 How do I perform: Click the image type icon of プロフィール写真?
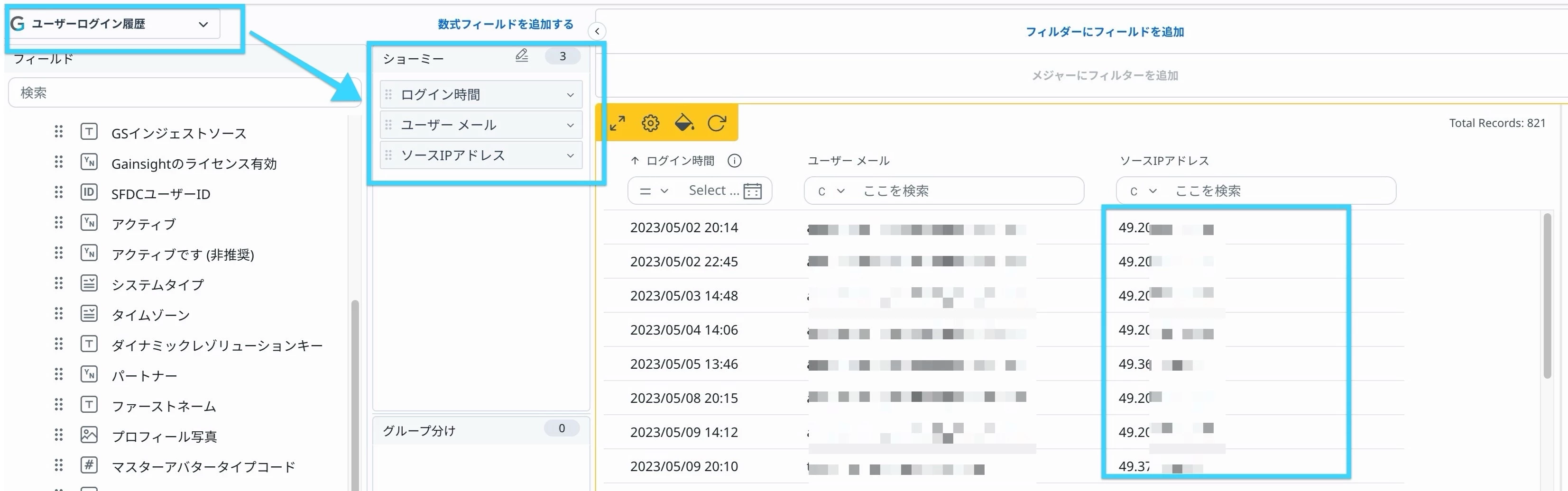[x=89, y=435]
